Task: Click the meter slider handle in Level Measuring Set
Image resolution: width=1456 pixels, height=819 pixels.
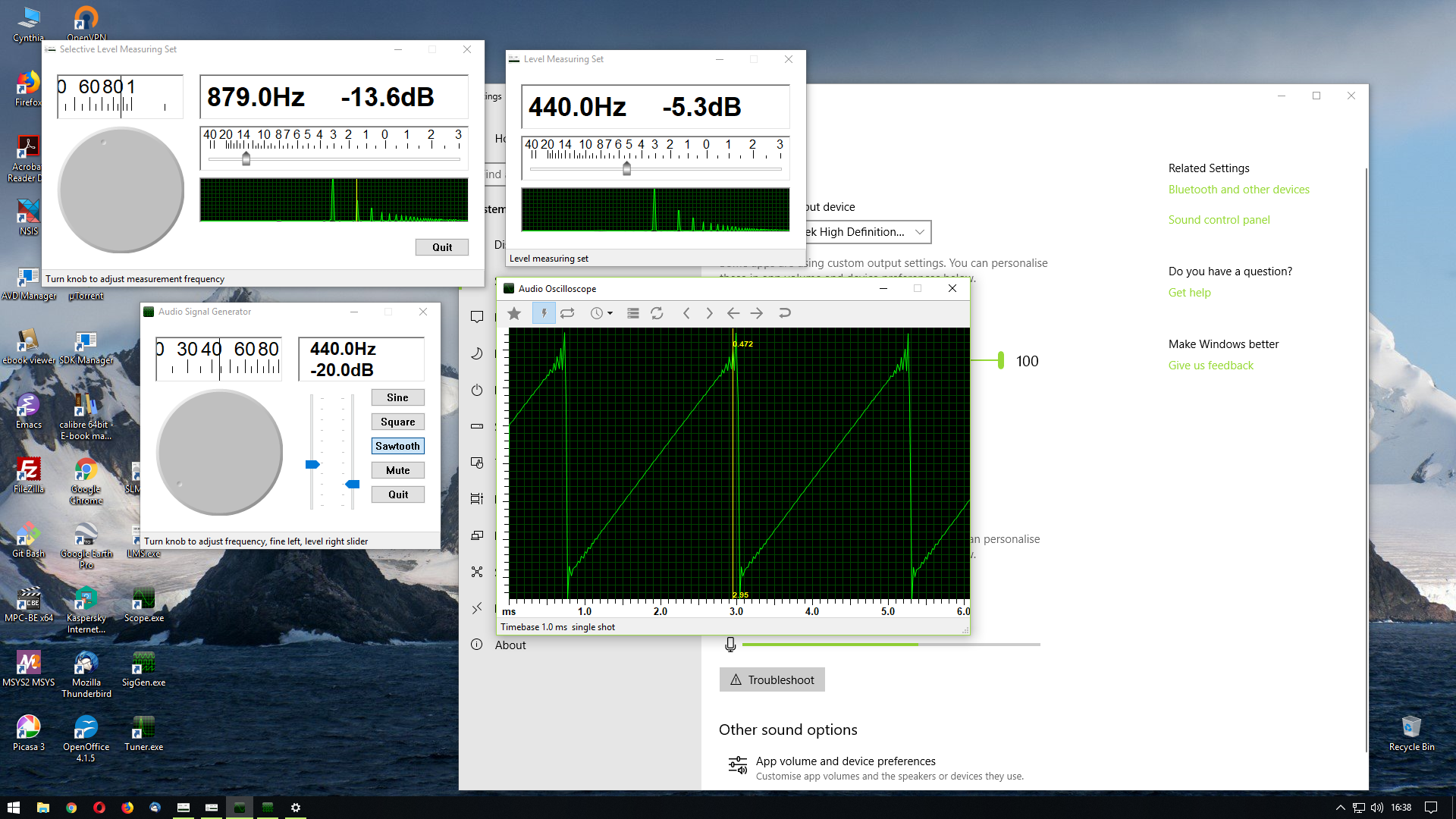Action: 626,168
